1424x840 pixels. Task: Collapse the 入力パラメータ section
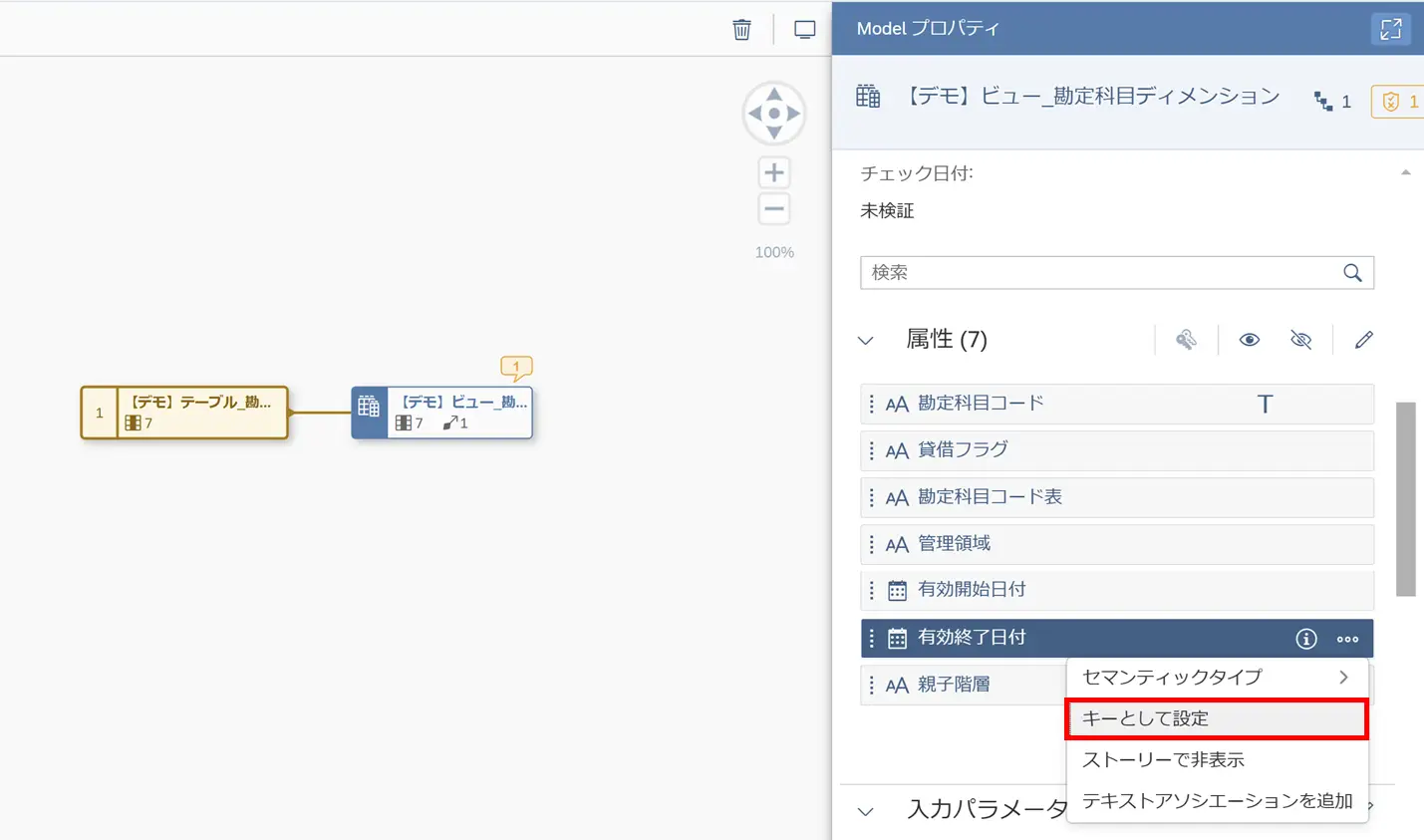click(865, 811)
